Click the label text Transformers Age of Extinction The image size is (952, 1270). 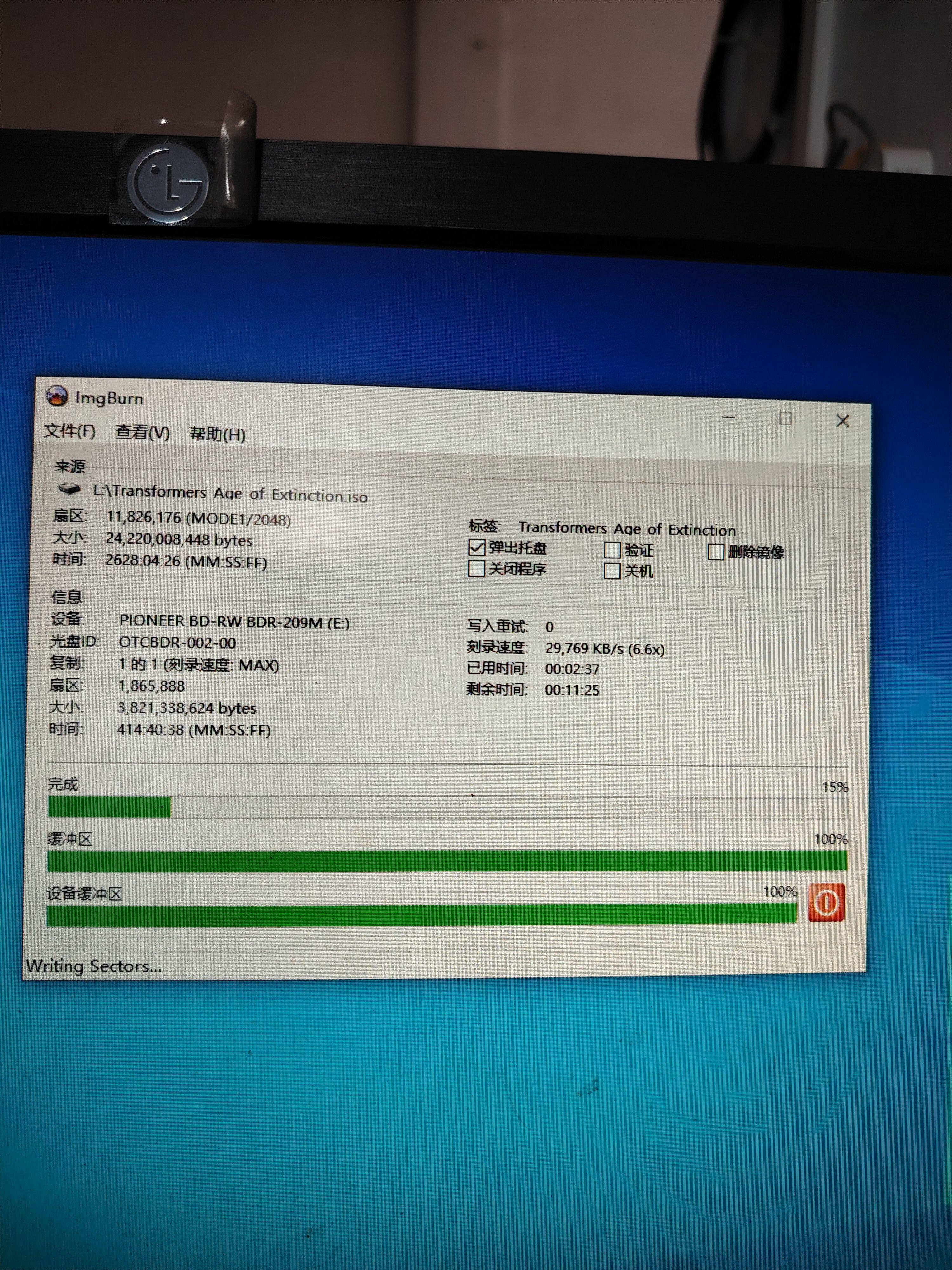(627, 529)
